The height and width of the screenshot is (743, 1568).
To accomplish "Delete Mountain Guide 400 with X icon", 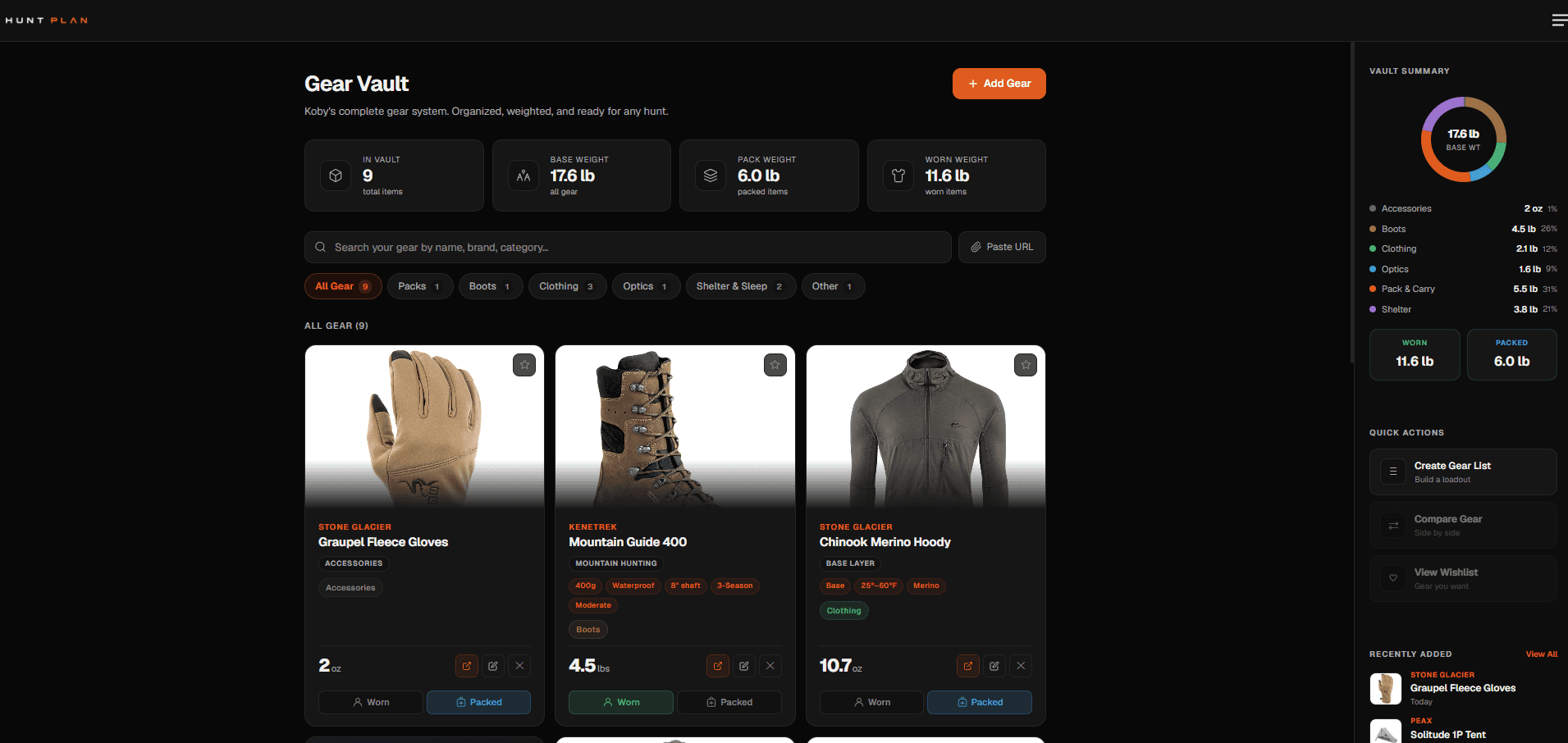I will pos(770,666).
